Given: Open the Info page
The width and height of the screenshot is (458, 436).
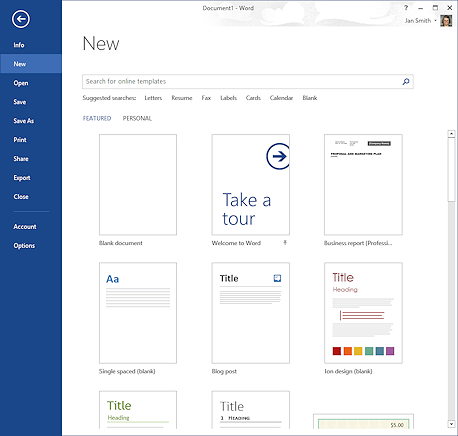Looking at the screenshot, I should pos(19,45).
